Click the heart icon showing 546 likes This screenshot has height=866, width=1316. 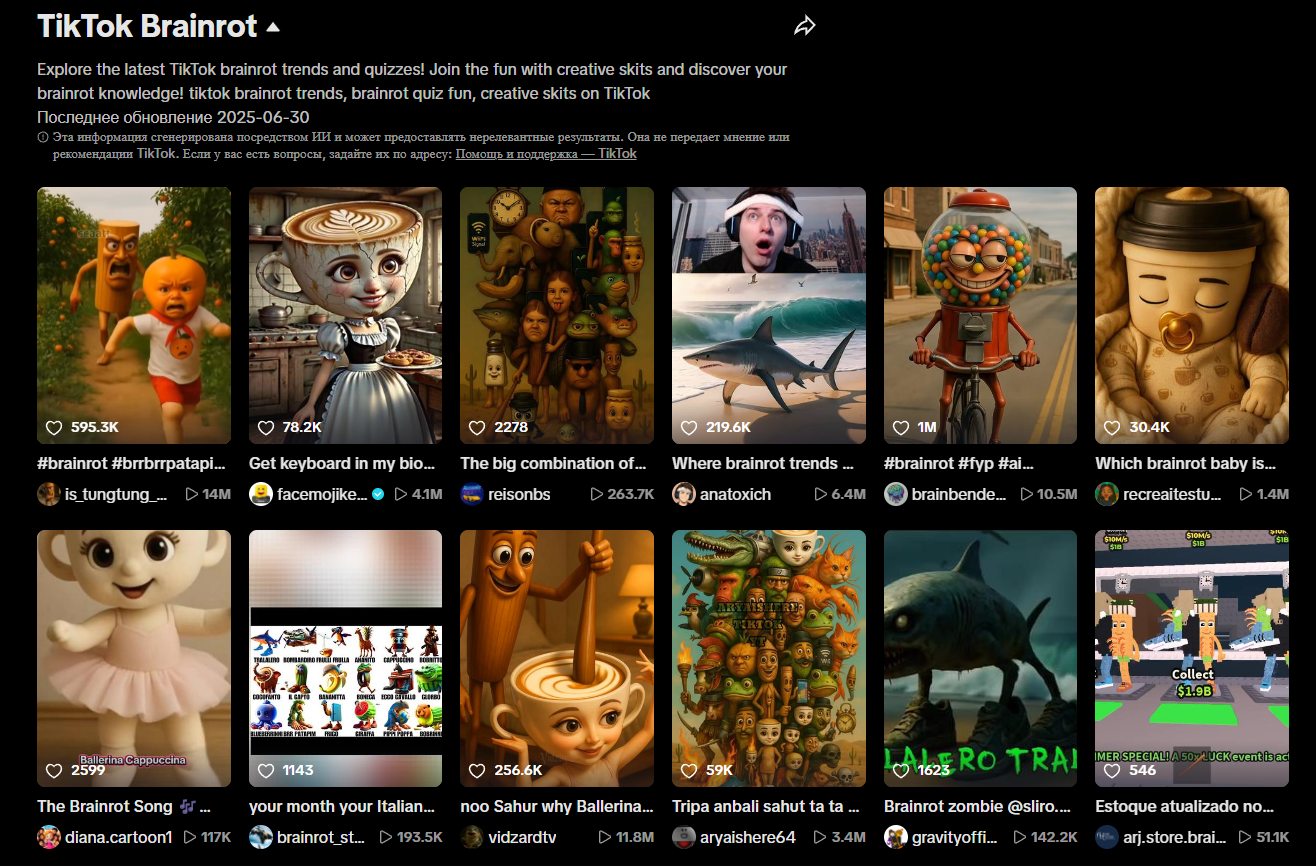click(1112, 770)
